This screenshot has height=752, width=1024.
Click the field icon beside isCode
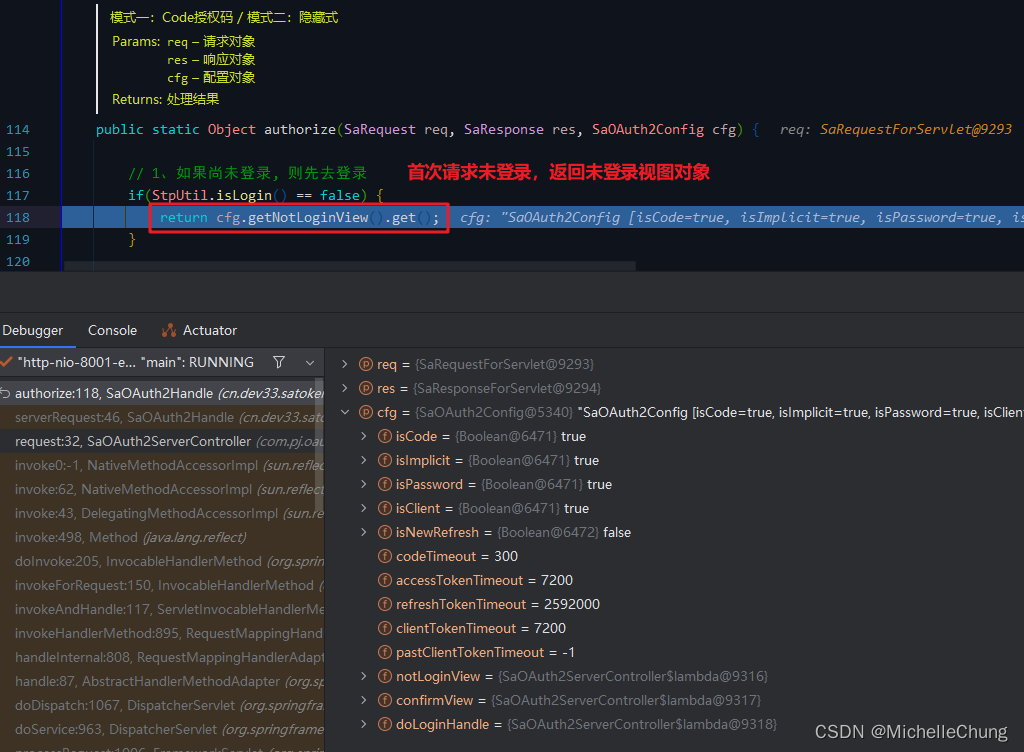(385, 436)
